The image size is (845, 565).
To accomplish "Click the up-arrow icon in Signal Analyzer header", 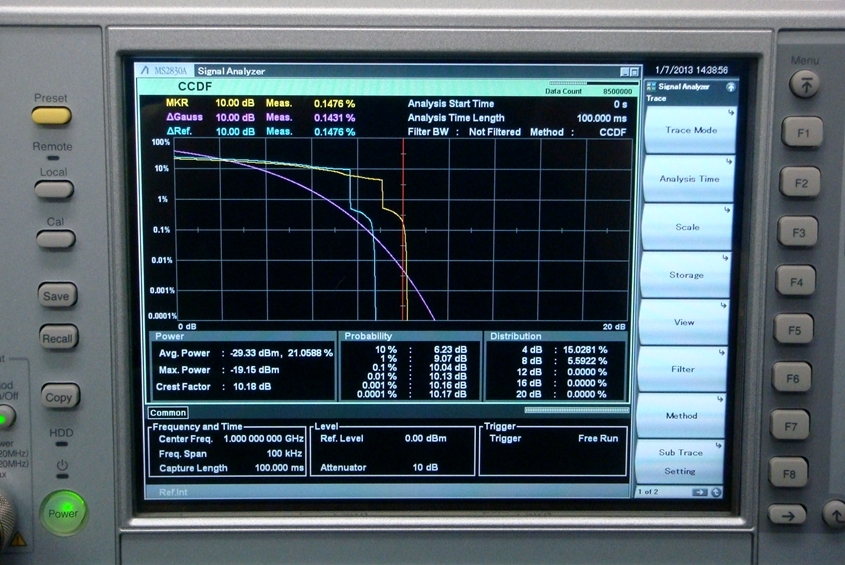I will (x=731, y=87).
